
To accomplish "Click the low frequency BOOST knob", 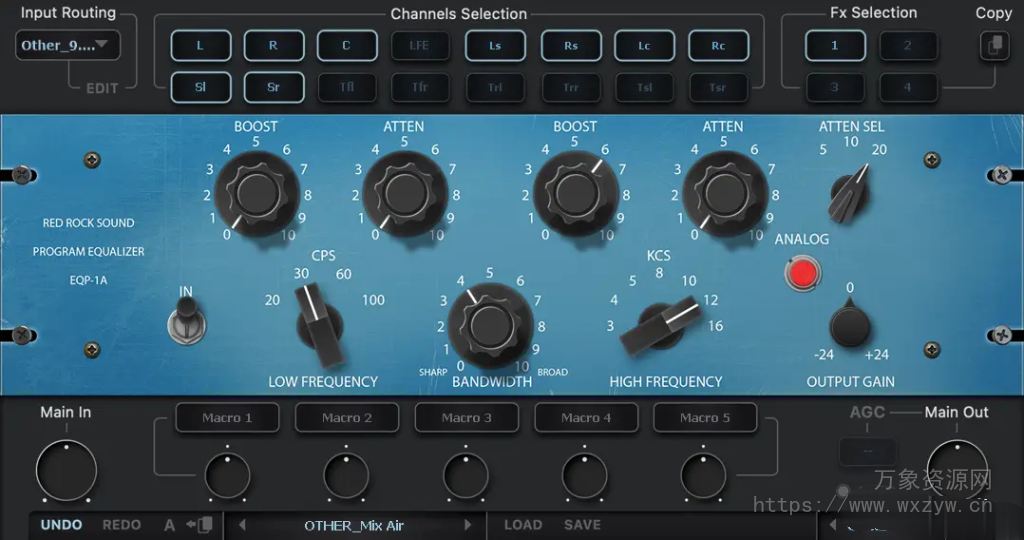I will click(x=257, y=194).
